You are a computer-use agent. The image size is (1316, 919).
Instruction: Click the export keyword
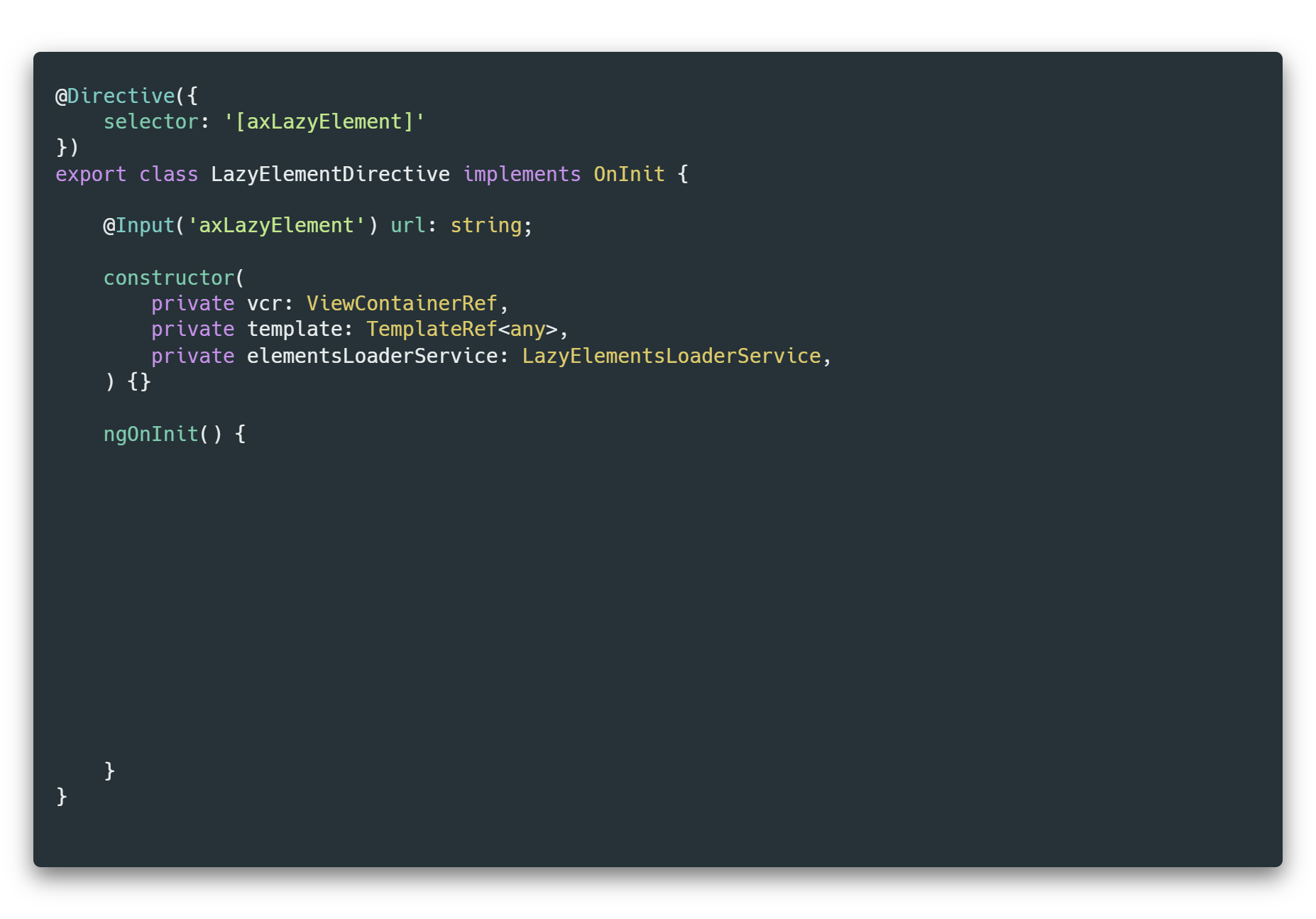point(91,175)
